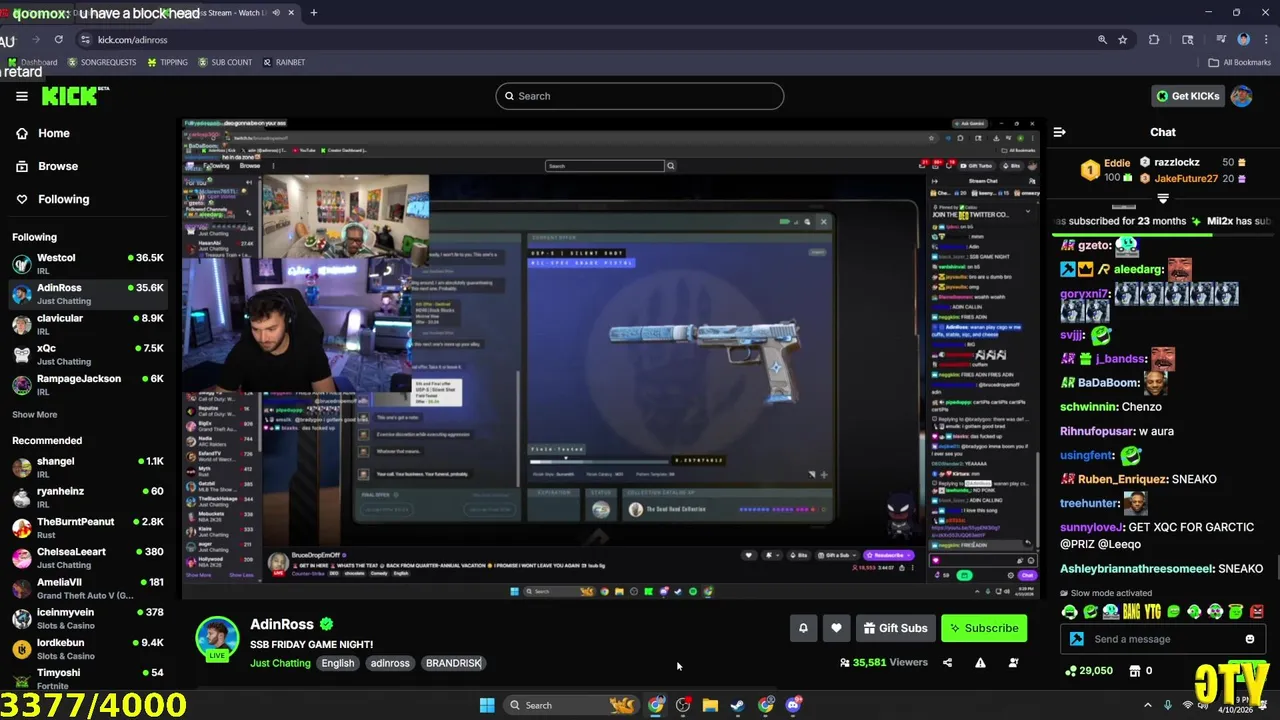Open SUB COUNT bookmark

point(225,62)
